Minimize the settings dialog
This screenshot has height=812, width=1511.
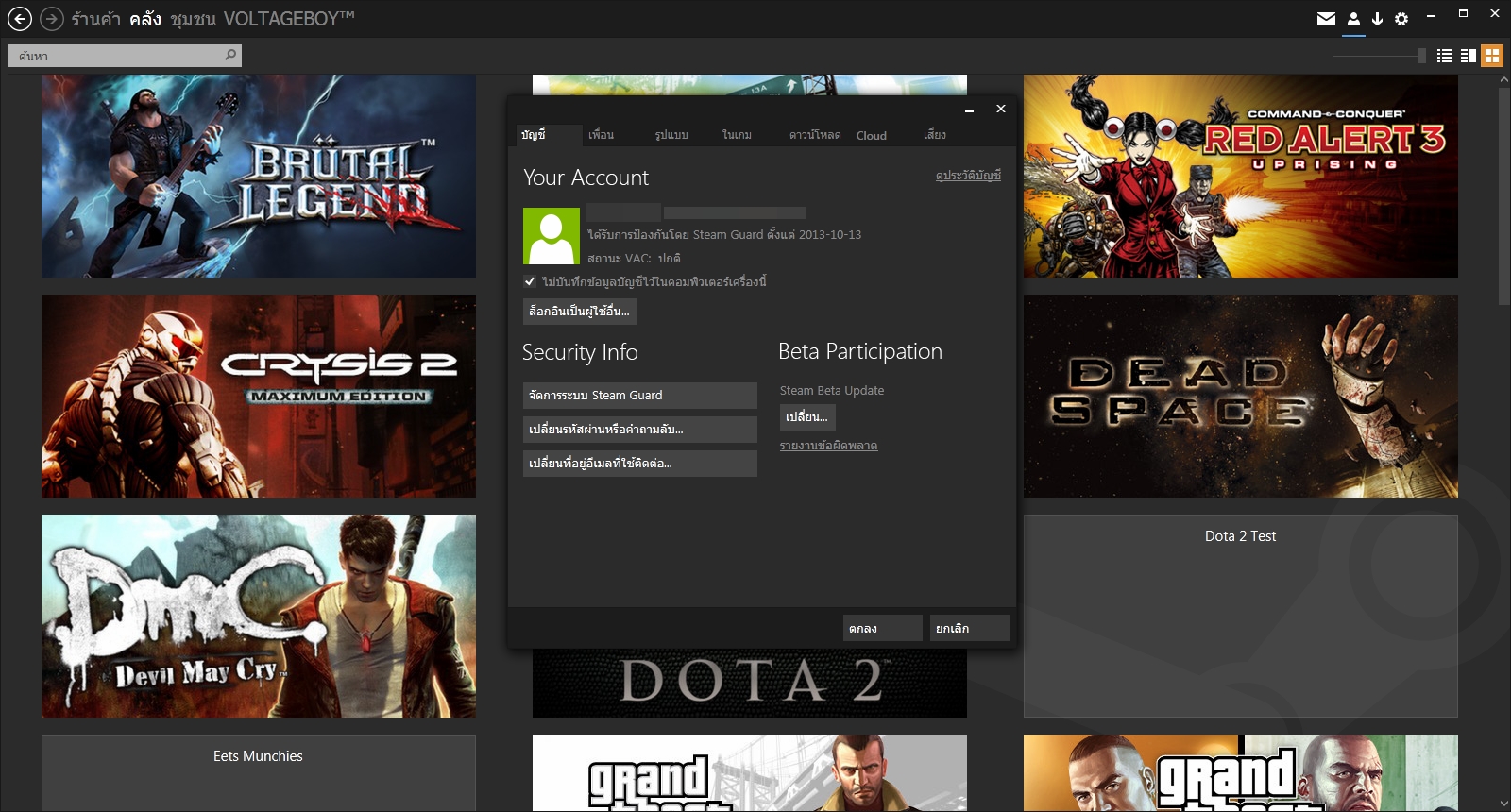[969, 110]
